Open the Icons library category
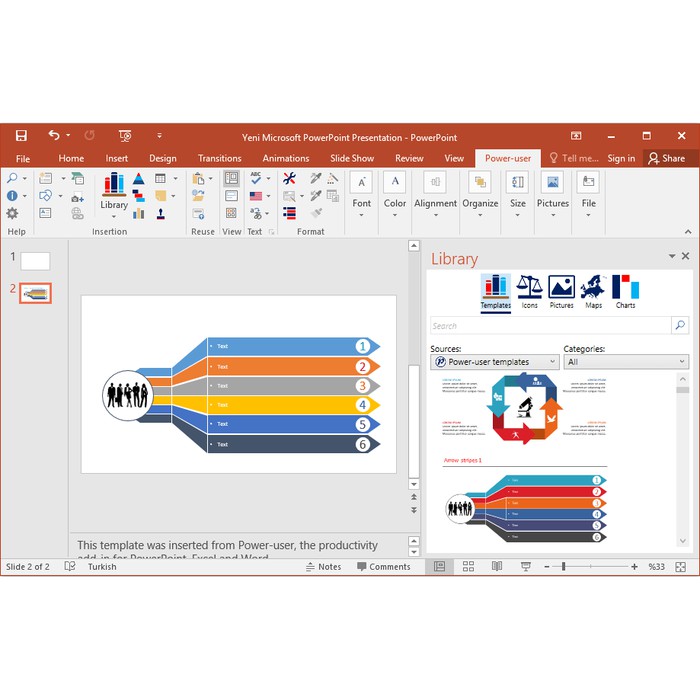700x700 pixels. pos(529,292)
